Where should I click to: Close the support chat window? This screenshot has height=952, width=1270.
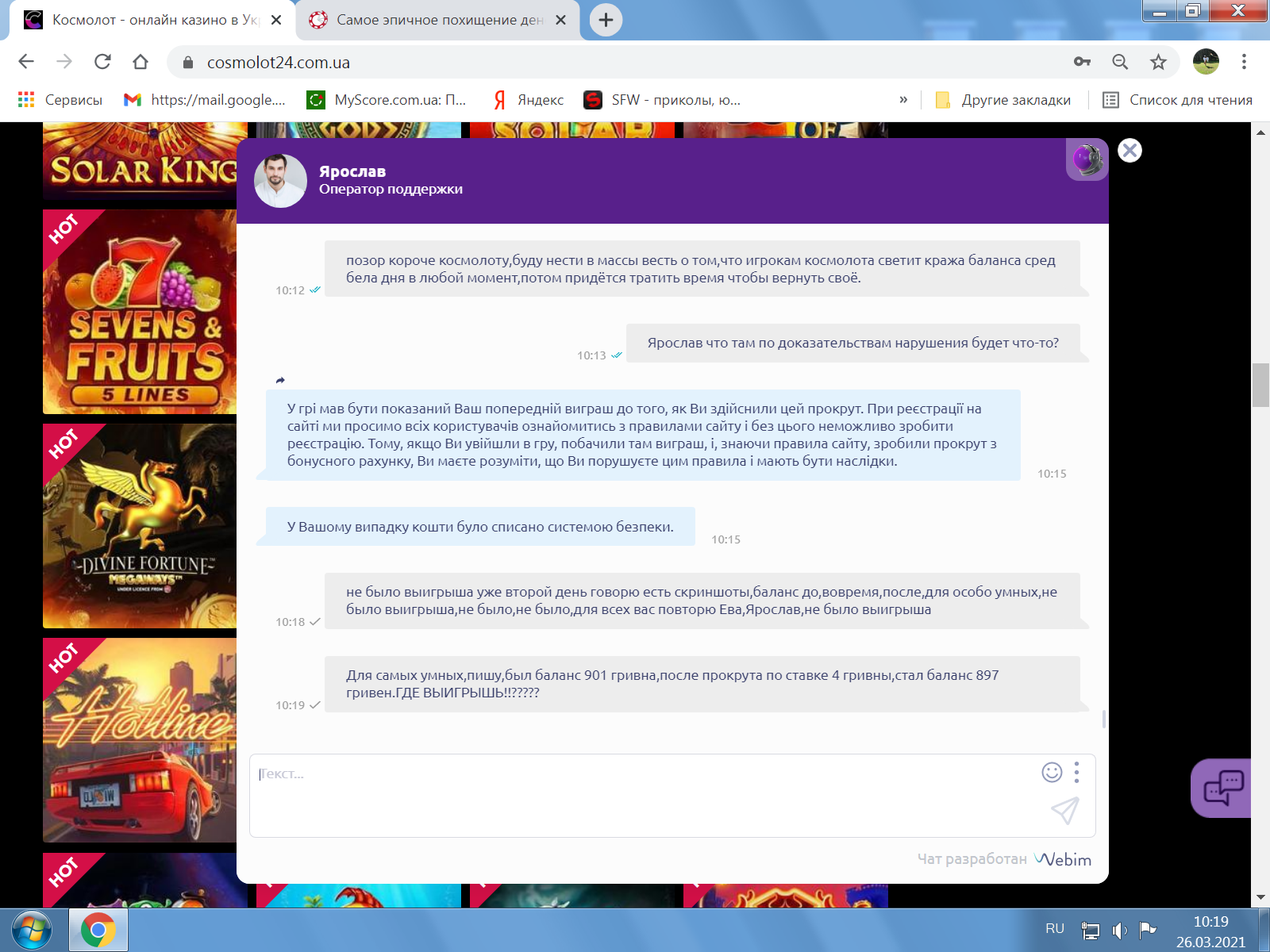(1130, 151)
